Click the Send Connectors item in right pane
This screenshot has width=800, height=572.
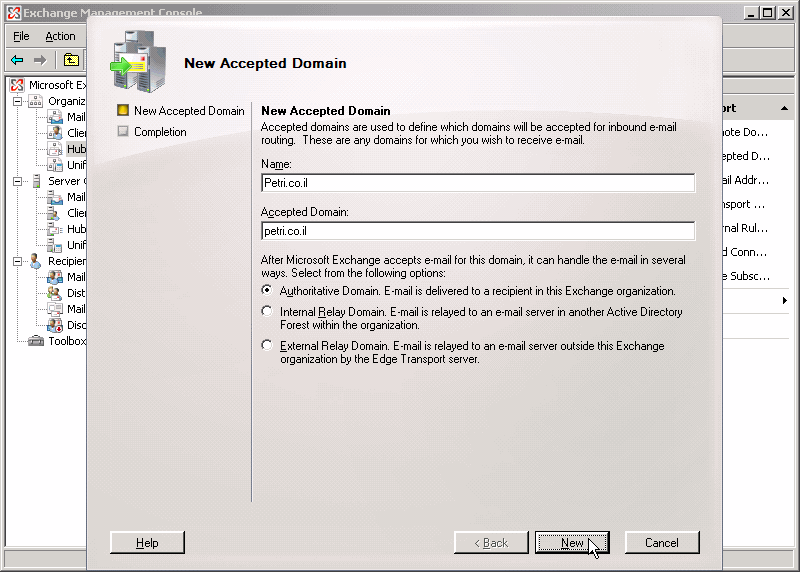(745, 252)
